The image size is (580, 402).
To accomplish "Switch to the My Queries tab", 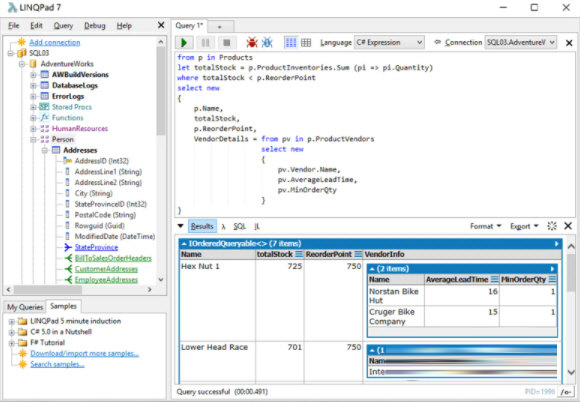I will click(x=25, y=307).
